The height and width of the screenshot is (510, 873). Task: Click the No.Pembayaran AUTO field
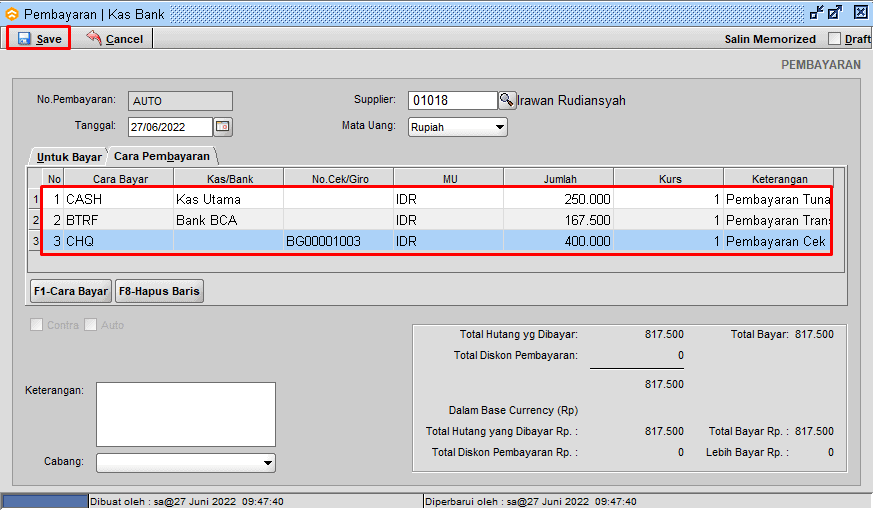180,101
